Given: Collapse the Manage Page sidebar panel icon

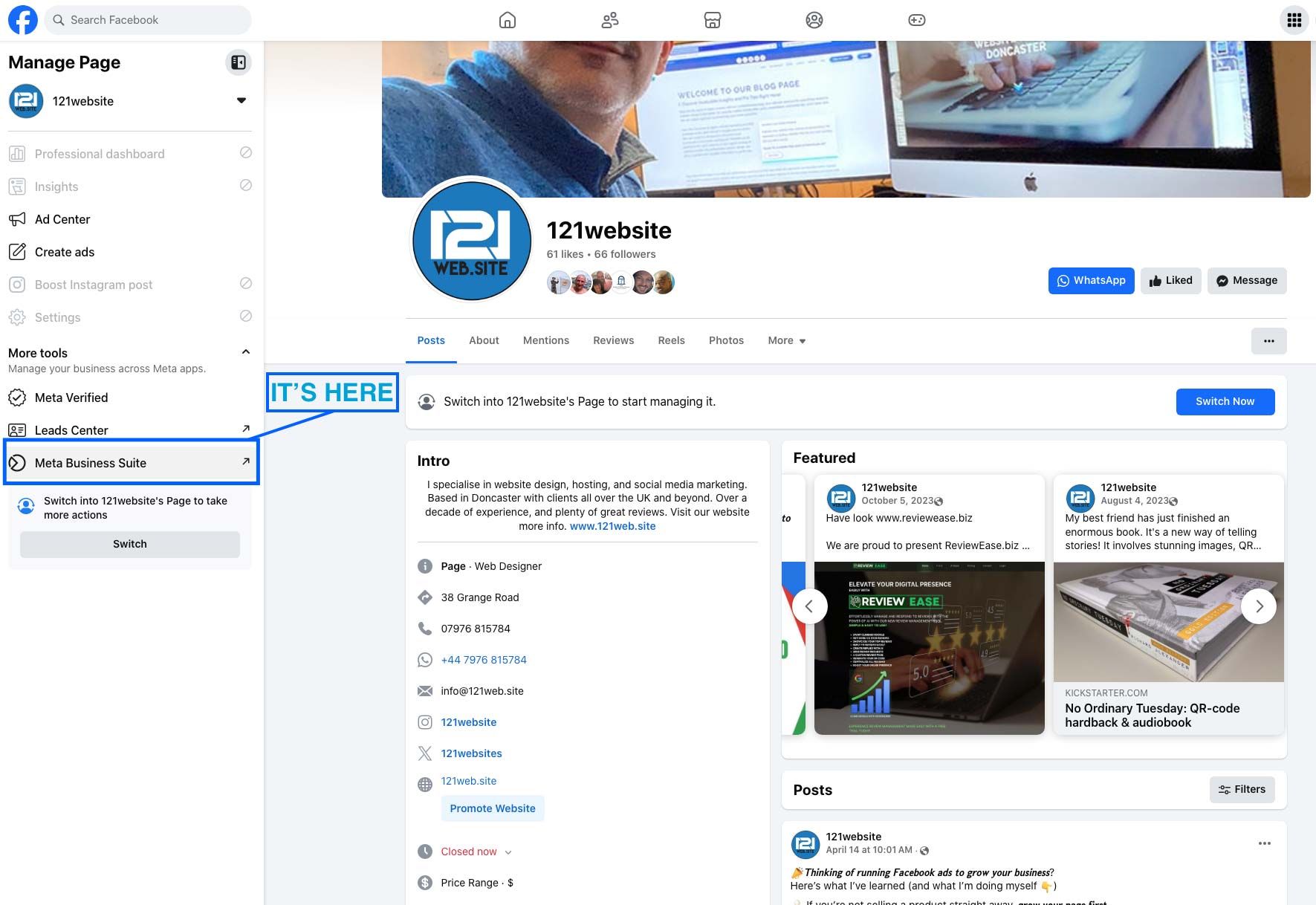Looking at the screenshot, I should pos(239,62).
